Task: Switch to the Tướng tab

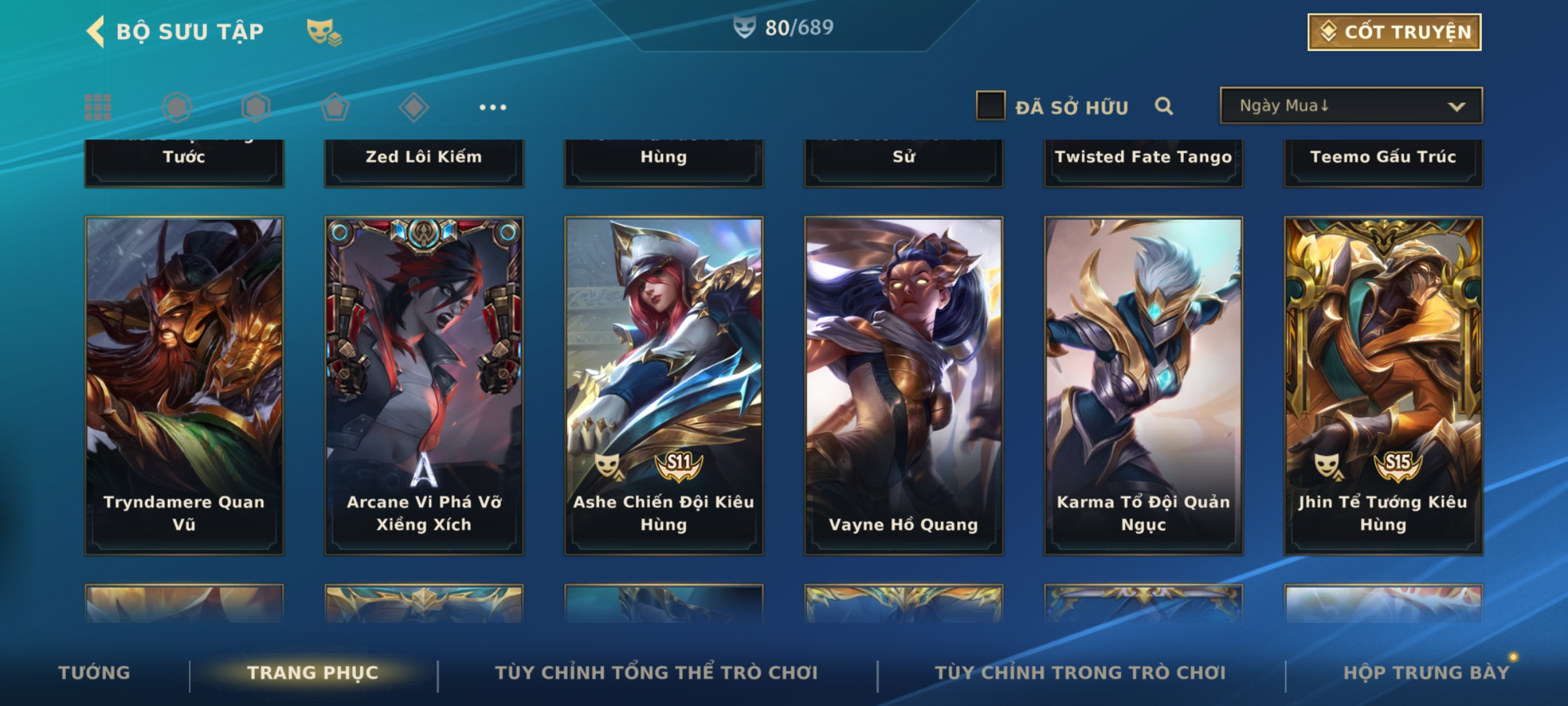Action: pyautogui.click(x=94, y=673)
